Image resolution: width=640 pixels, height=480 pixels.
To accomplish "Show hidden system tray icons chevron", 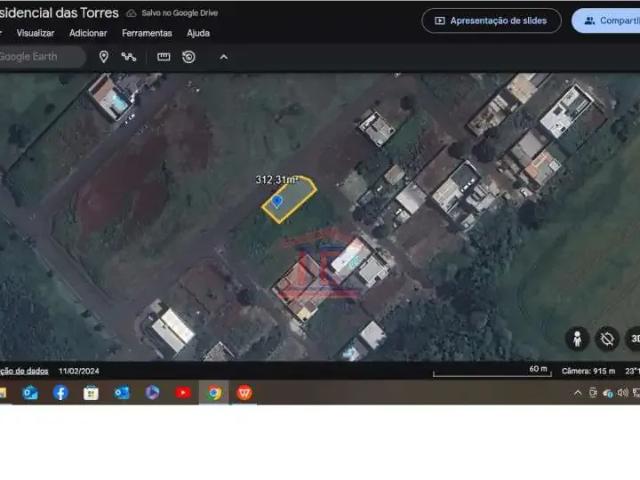I will (577, 393).
